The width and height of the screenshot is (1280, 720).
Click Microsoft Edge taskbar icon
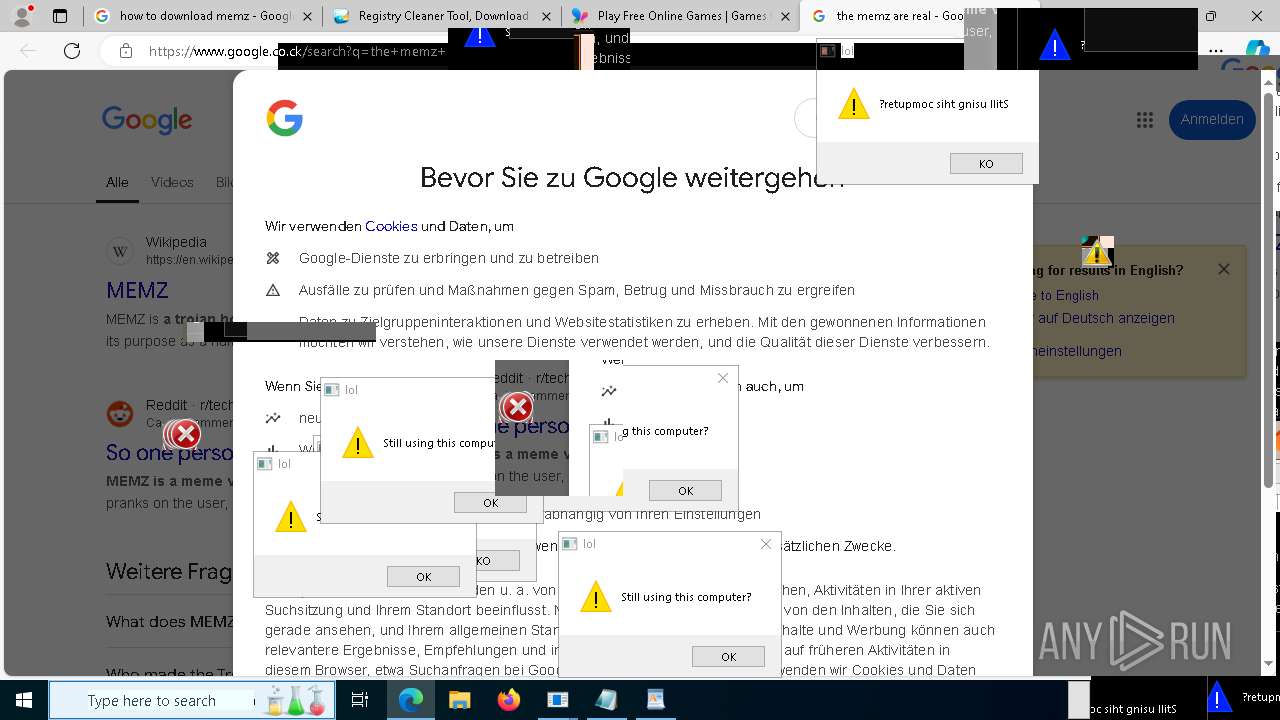(411, 700)
